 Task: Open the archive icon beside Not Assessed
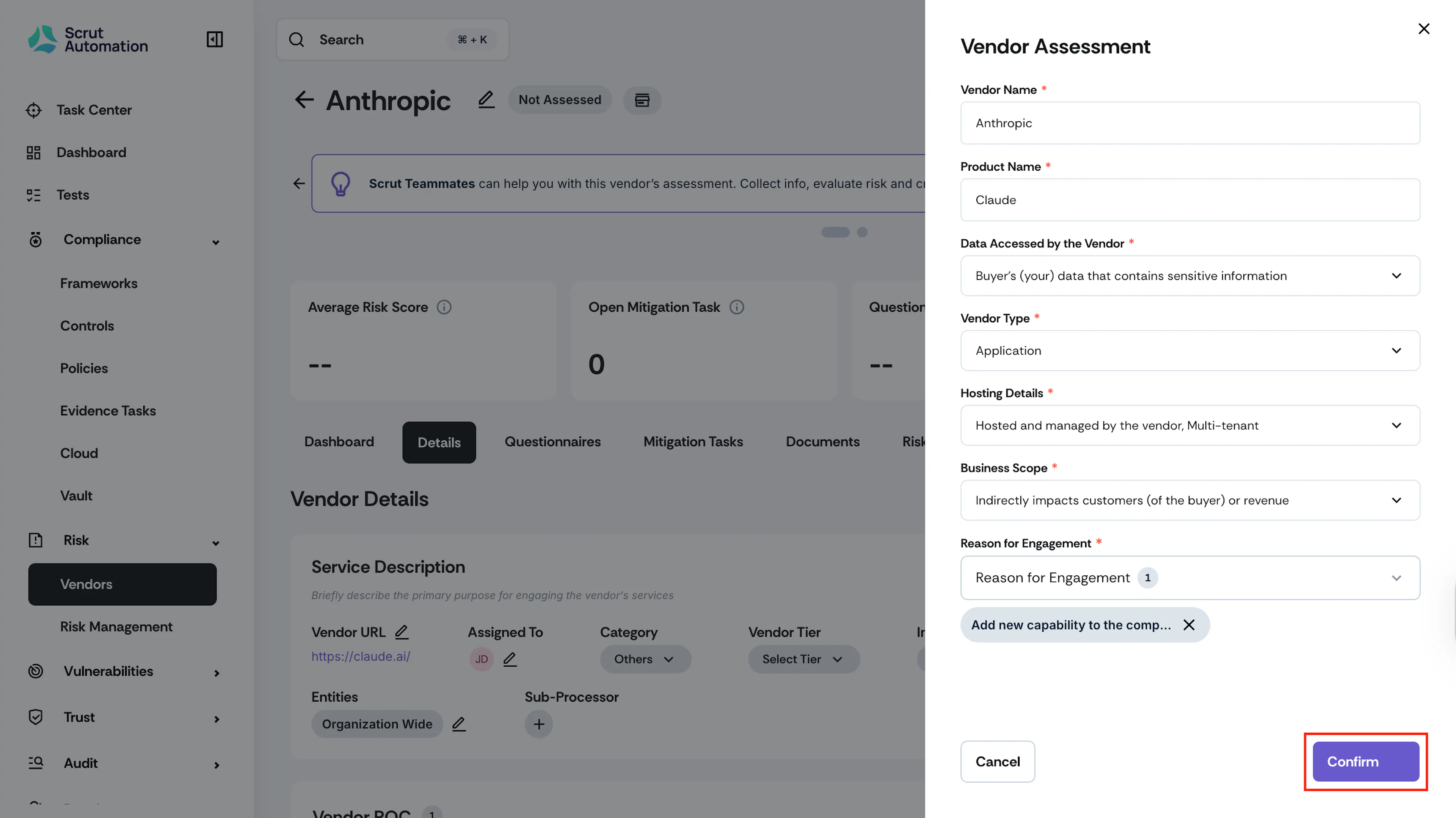pos(642,100)
